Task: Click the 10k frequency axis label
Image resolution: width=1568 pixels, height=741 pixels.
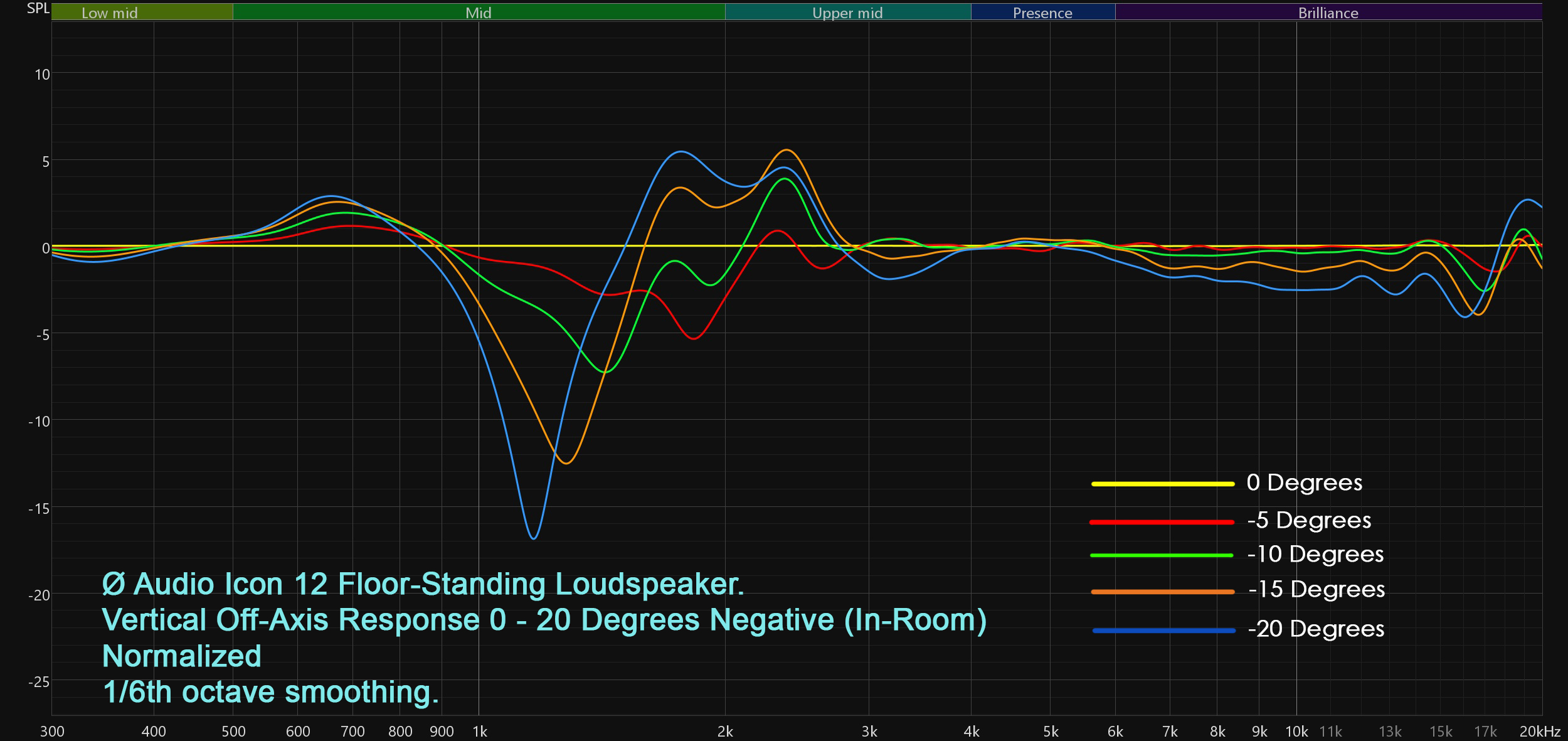Action: point(1296,732)
